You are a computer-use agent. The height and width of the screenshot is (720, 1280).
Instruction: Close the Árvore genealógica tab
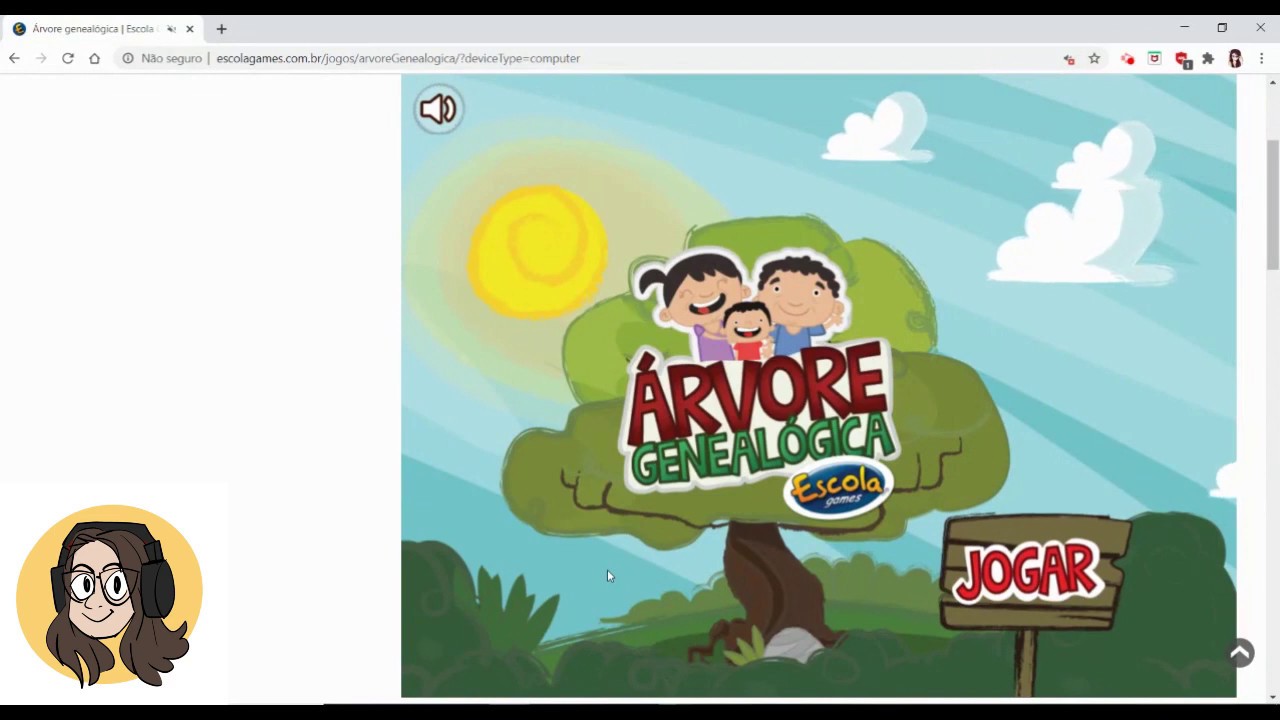[x=190, y=29]
